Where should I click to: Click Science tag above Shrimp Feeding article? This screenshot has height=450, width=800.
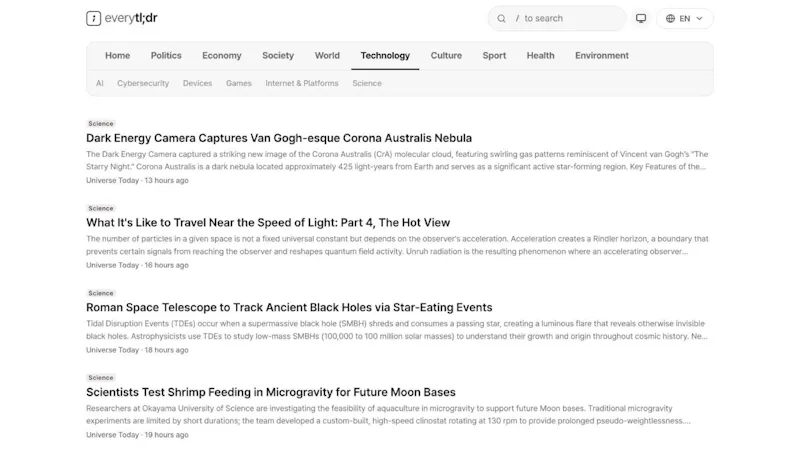point(101,378)
